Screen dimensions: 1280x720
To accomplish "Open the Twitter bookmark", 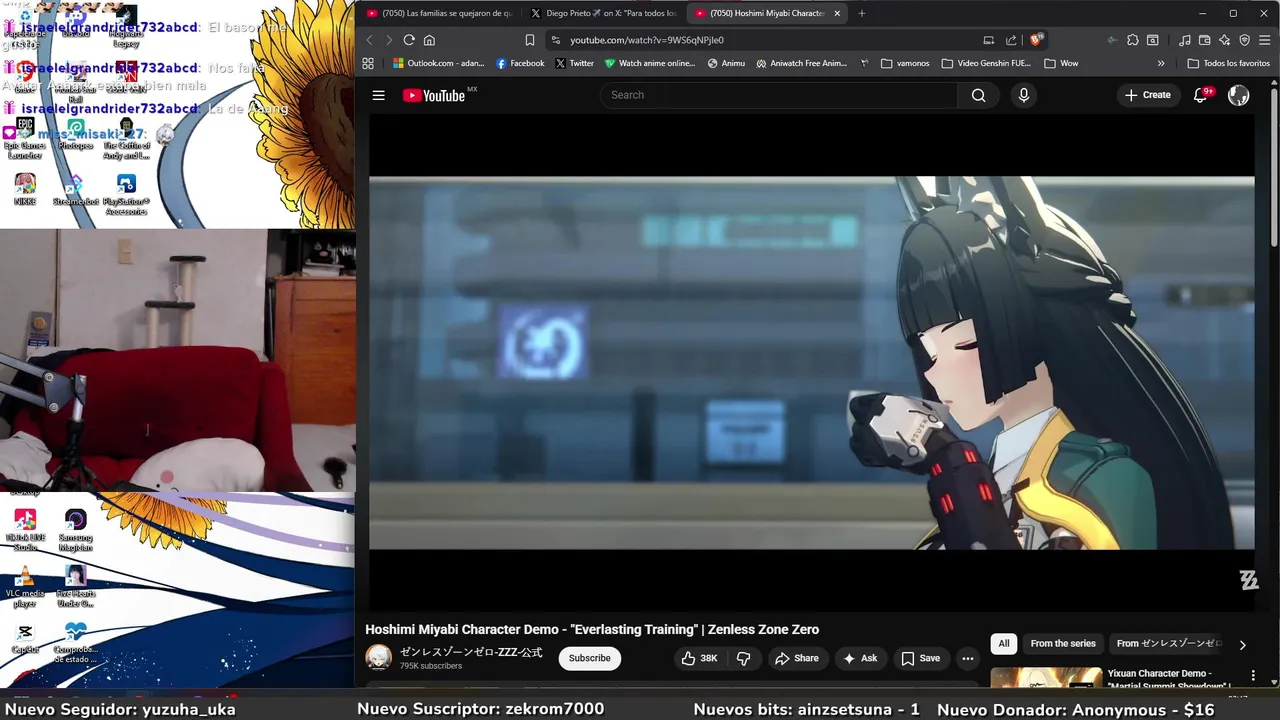I will (574, 63).
